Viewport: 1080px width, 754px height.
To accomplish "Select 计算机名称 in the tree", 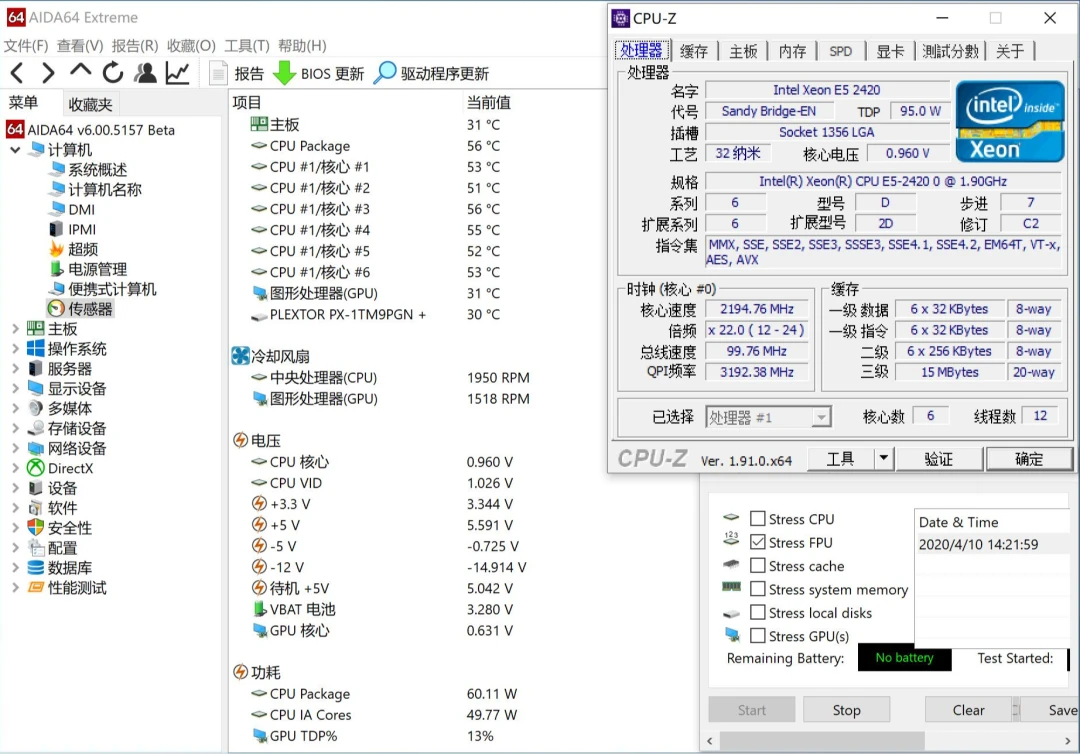I will (95, 189).
